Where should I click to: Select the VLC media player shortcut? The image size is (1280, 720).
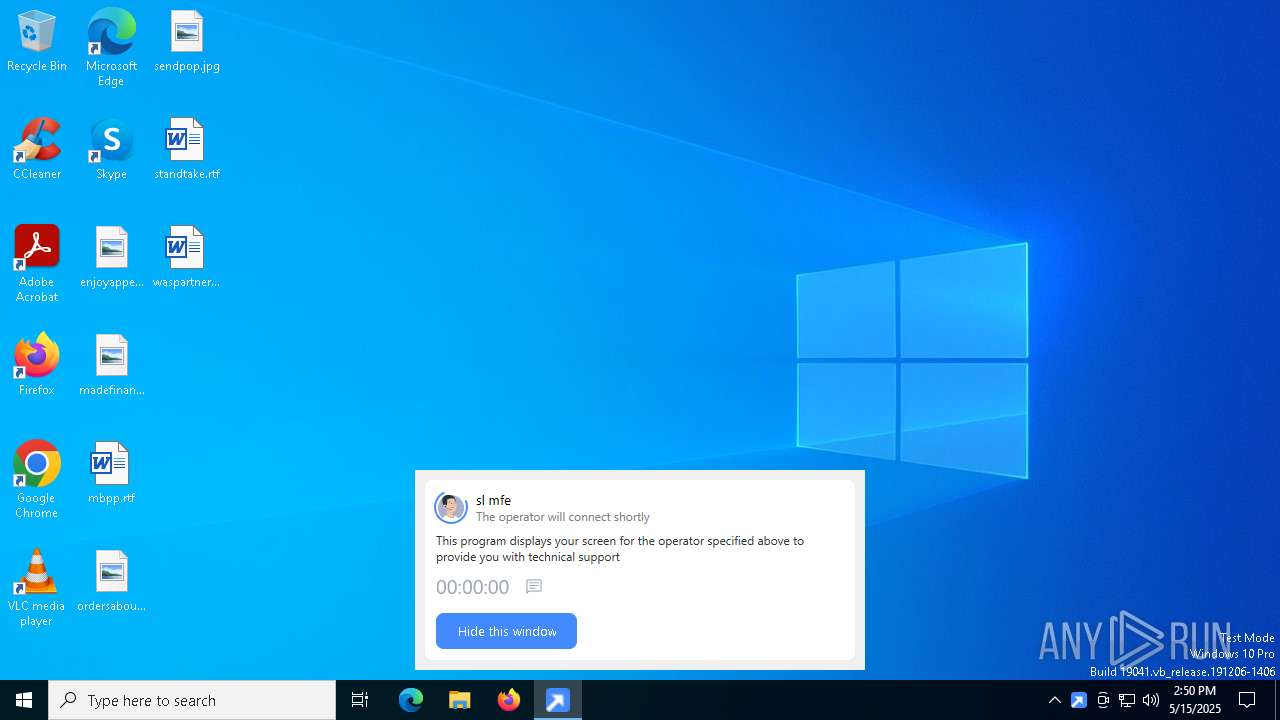(x=37, y=588)
